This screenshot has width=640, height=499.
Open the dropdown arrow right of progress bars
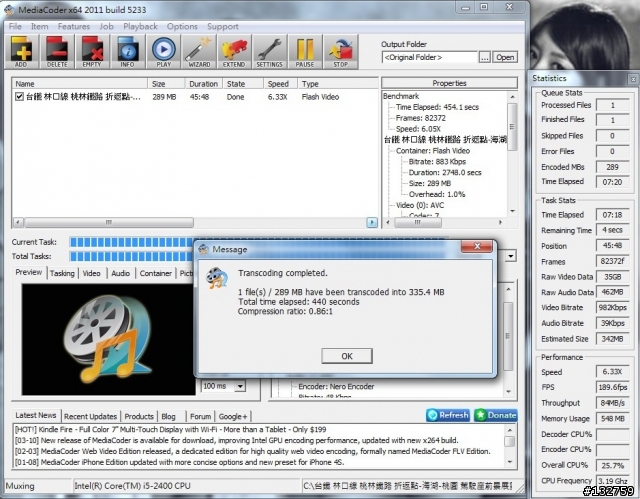pyautogui.click(x=511, y=256)
